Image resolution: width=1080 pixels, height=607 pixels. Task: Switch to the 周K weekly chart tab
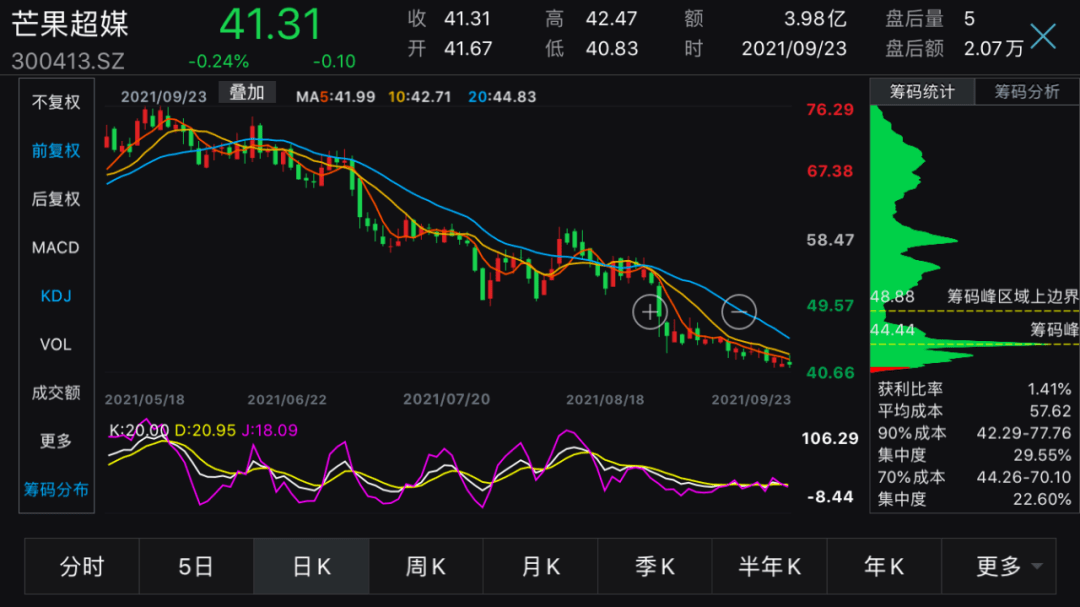point(426,566)
